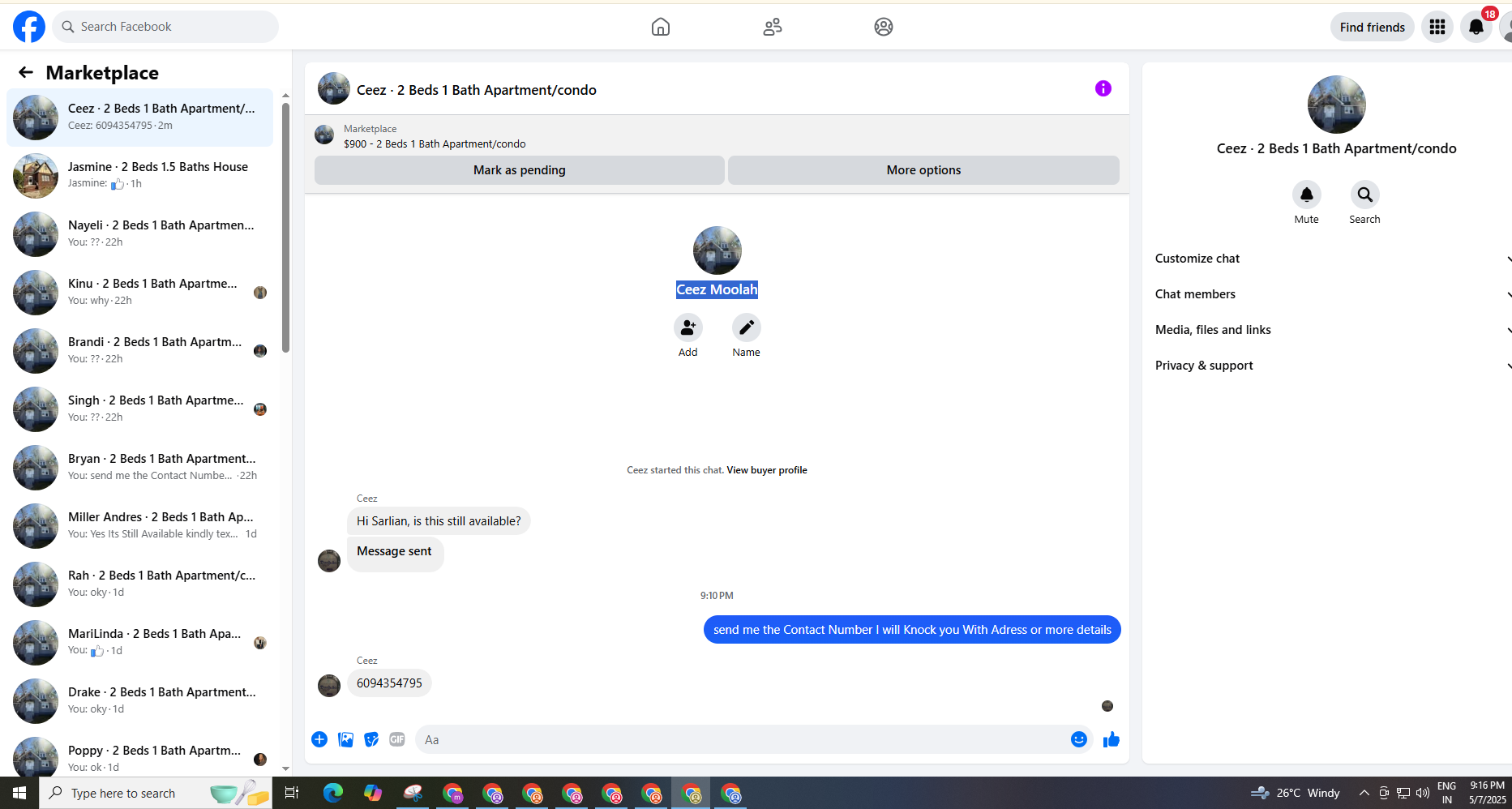
Task: Open more actions plus icon in composer
Action: (x=319, y=739)
